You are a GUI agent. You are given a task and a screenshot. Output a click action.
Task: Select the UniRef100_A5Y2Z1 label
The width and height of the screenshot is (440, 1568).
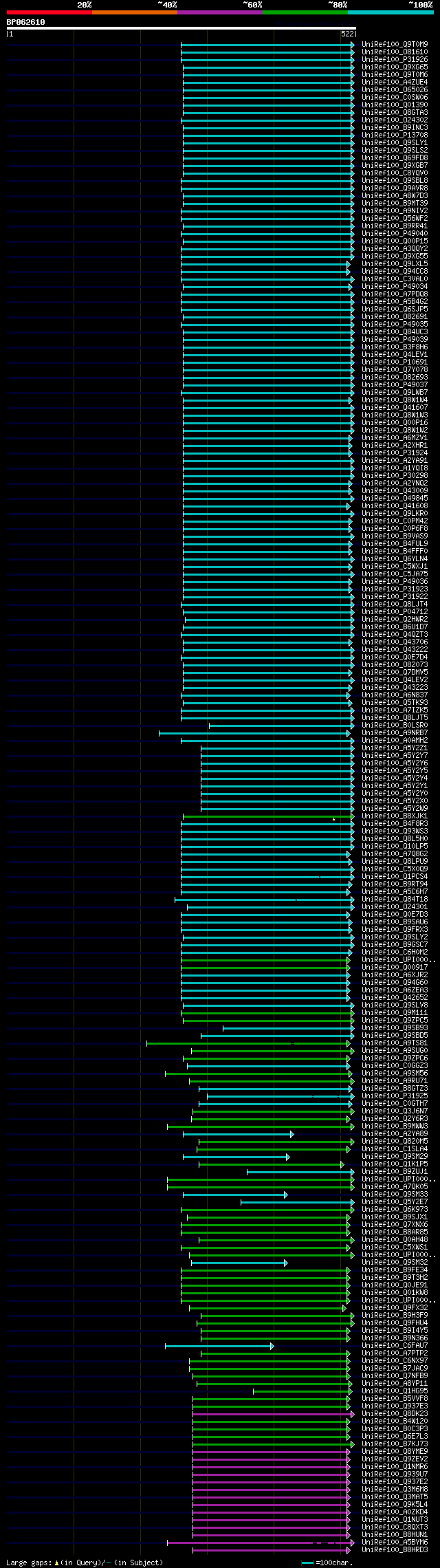(395, 748)
